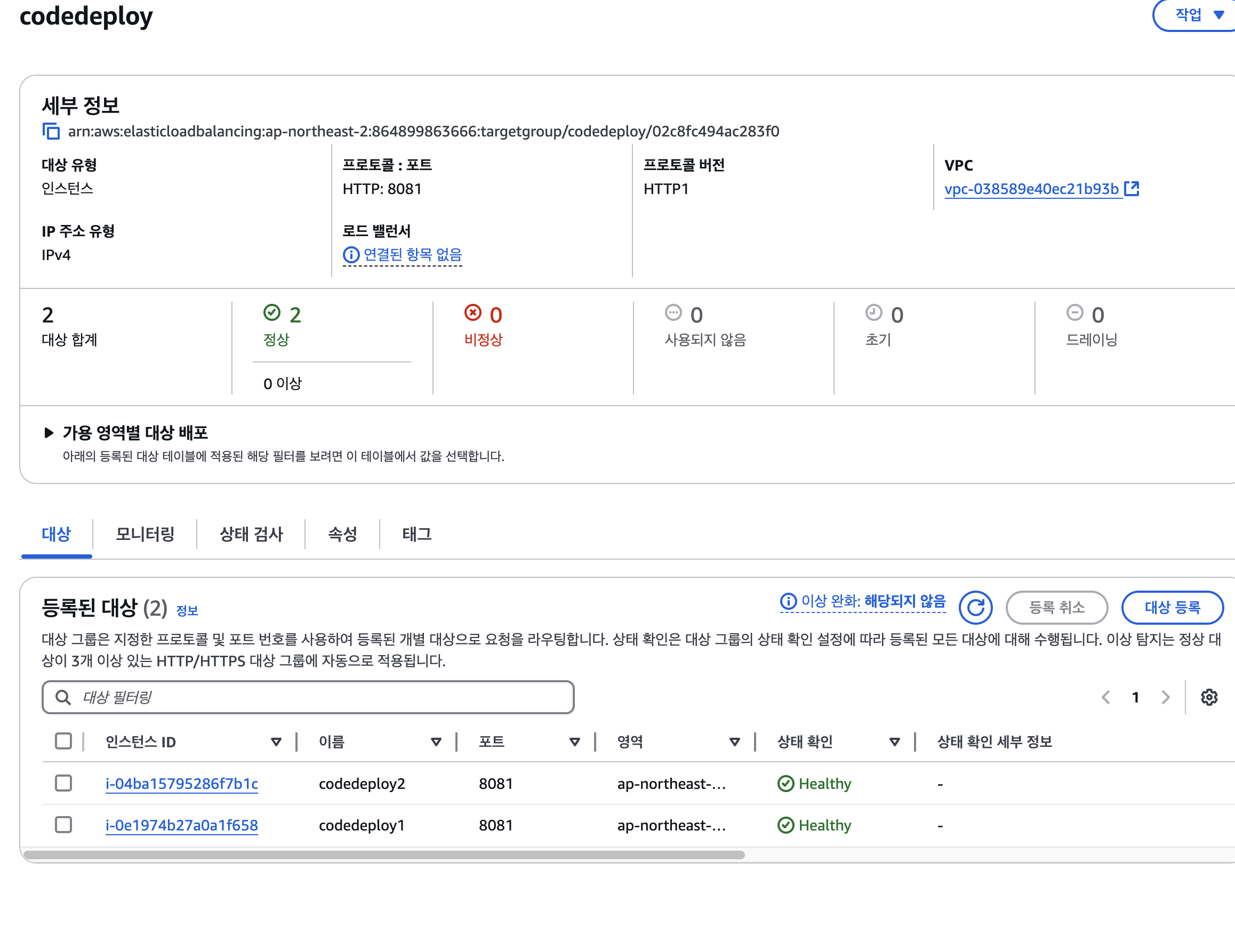This screenshot has height=952, width=1235.
Task: Open the 상태 검사 tab
Action: point(251,534)
